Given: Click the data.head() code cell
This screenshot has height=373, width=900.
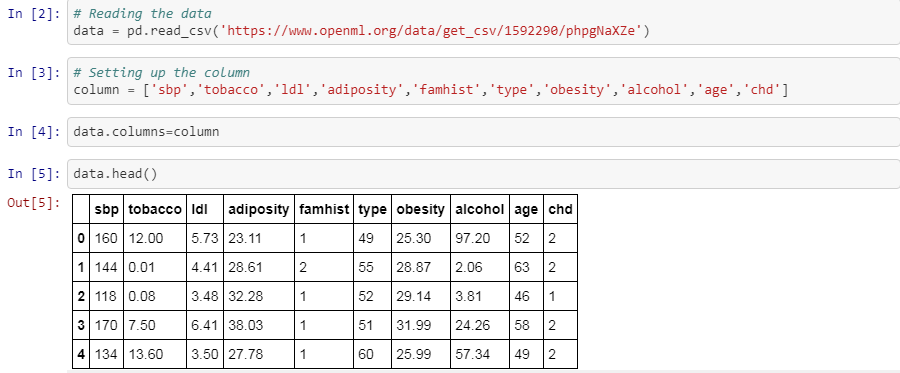Looking at the screenshot, I should 483,174.
